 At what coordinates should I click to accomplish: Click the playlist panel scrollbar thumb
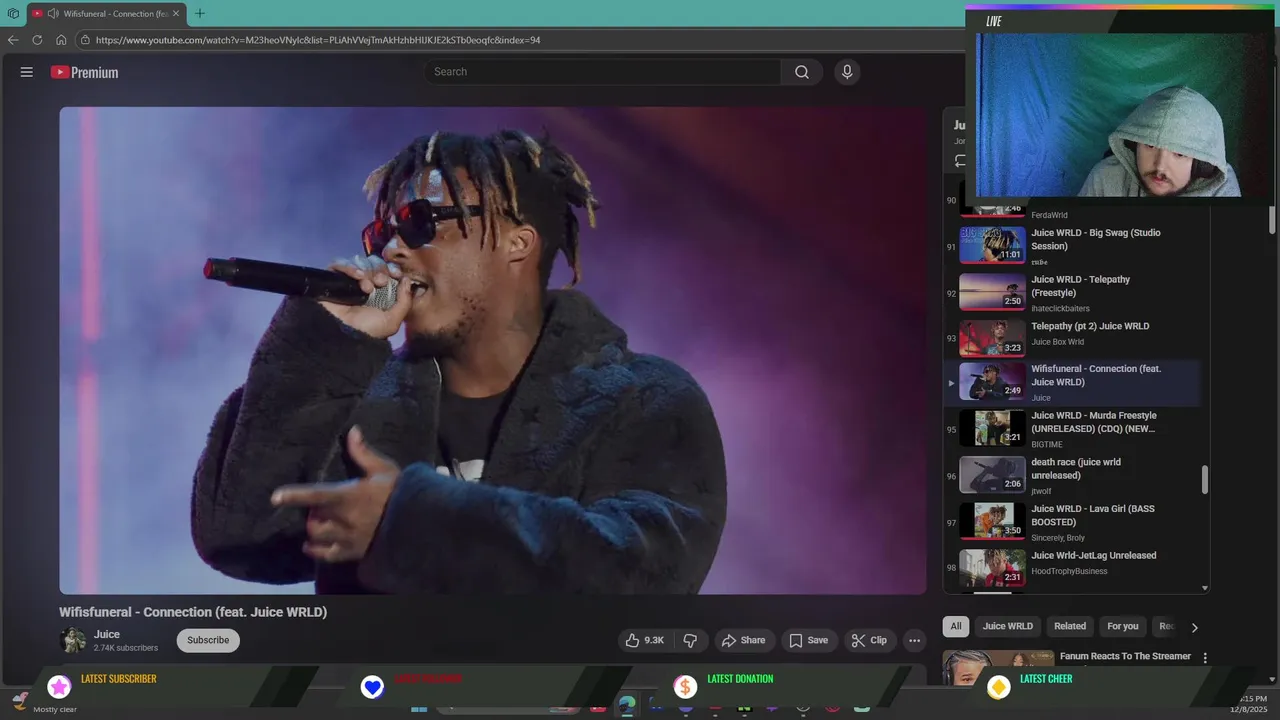click(x=1204, y=480)
